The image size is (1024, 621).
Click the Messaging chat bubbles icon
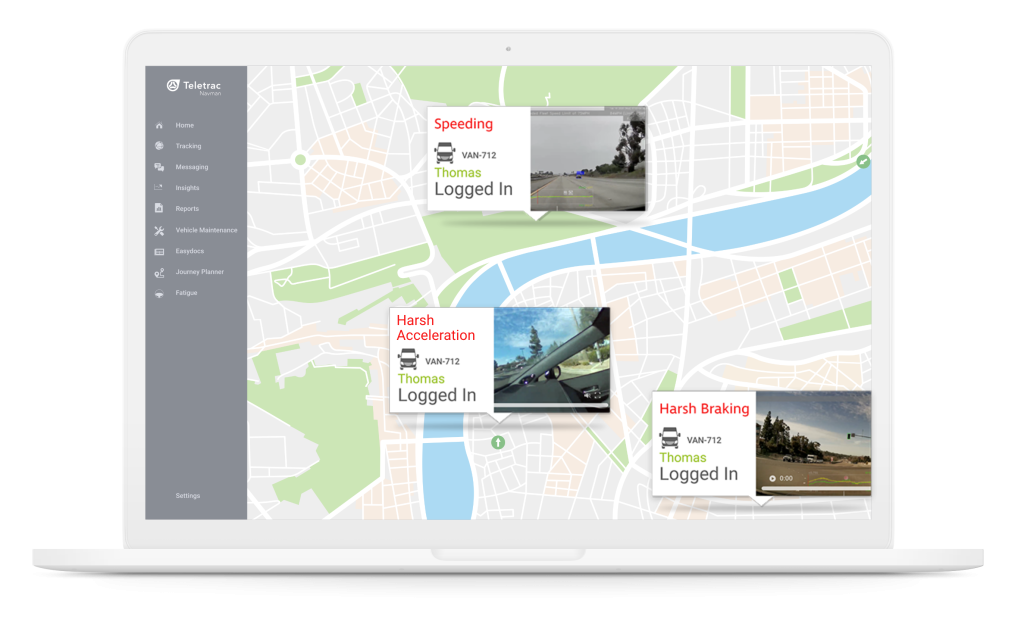159,168
